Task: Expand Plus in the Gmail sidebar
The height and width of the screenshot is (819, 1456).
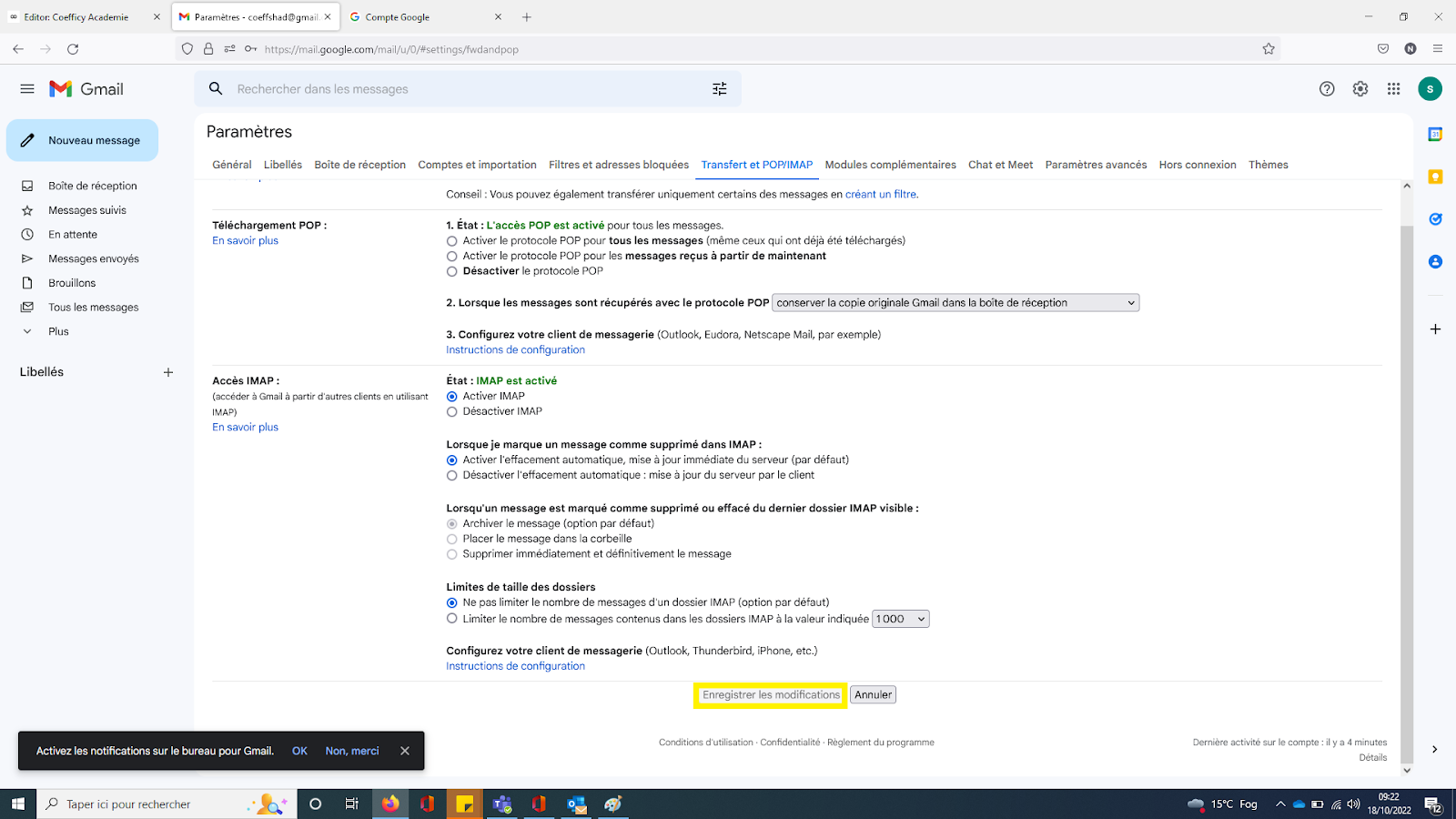Action: click(58, 331)
